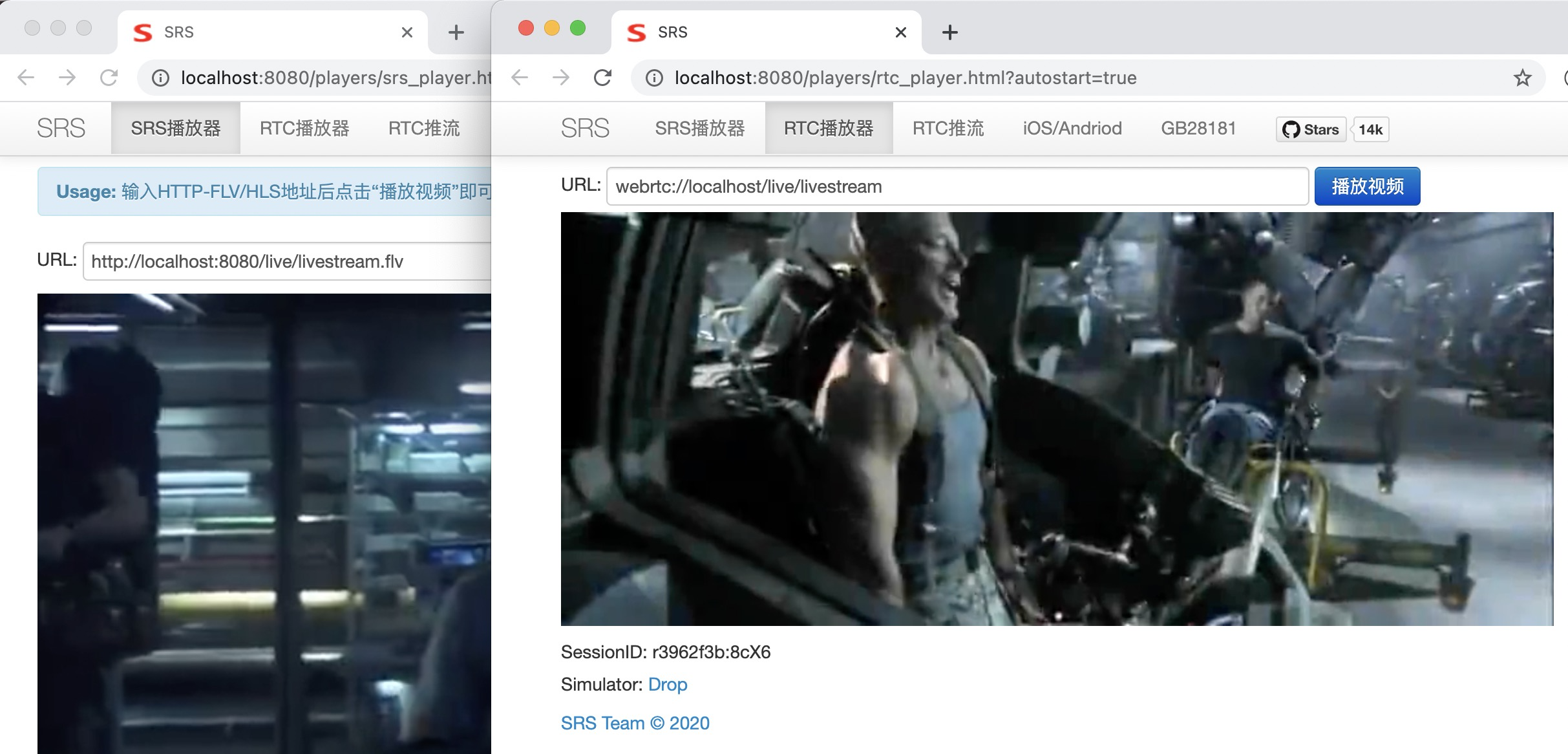Open SRS Team © 2020 link
This screenshot has width=1568, height=754.
coord(635,723)
